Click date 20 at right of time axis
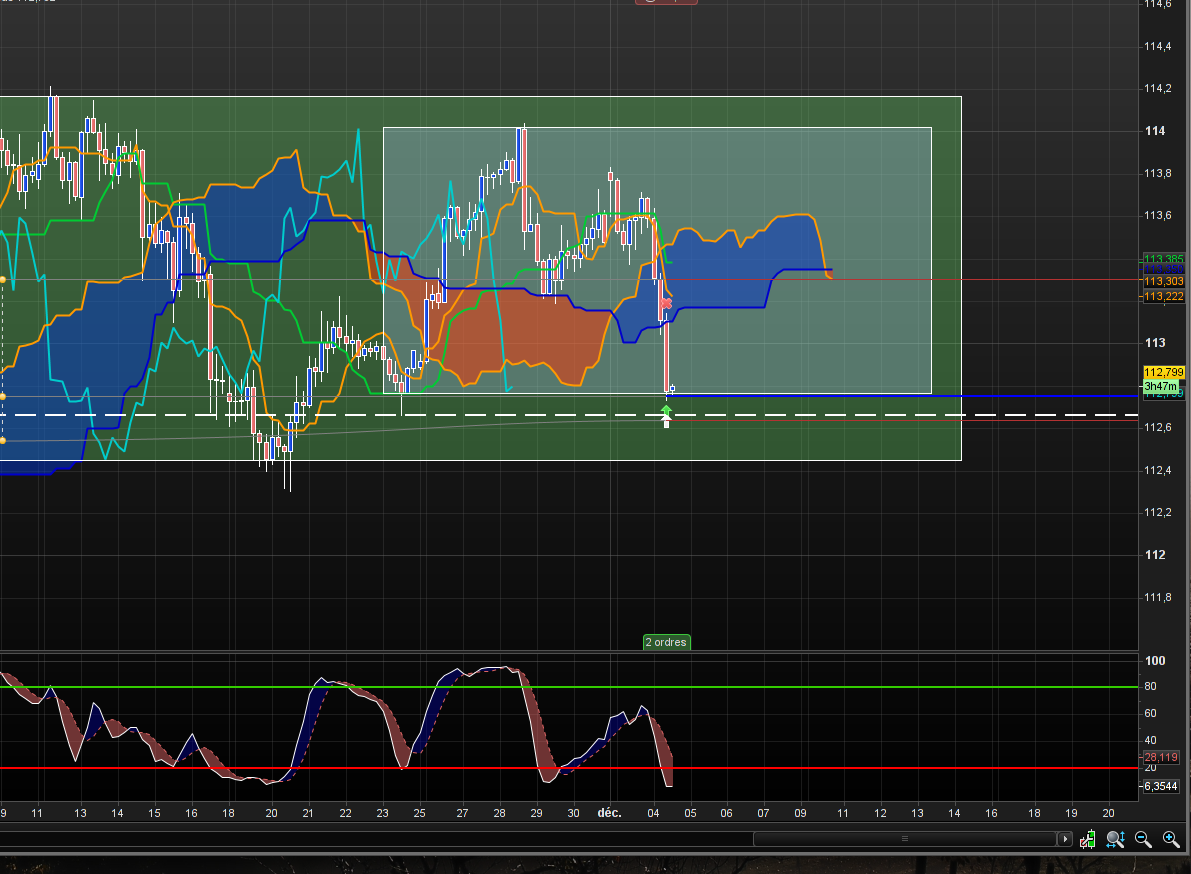The width and height of the screenshot is (1191, 874). [x=1108, y=812]
